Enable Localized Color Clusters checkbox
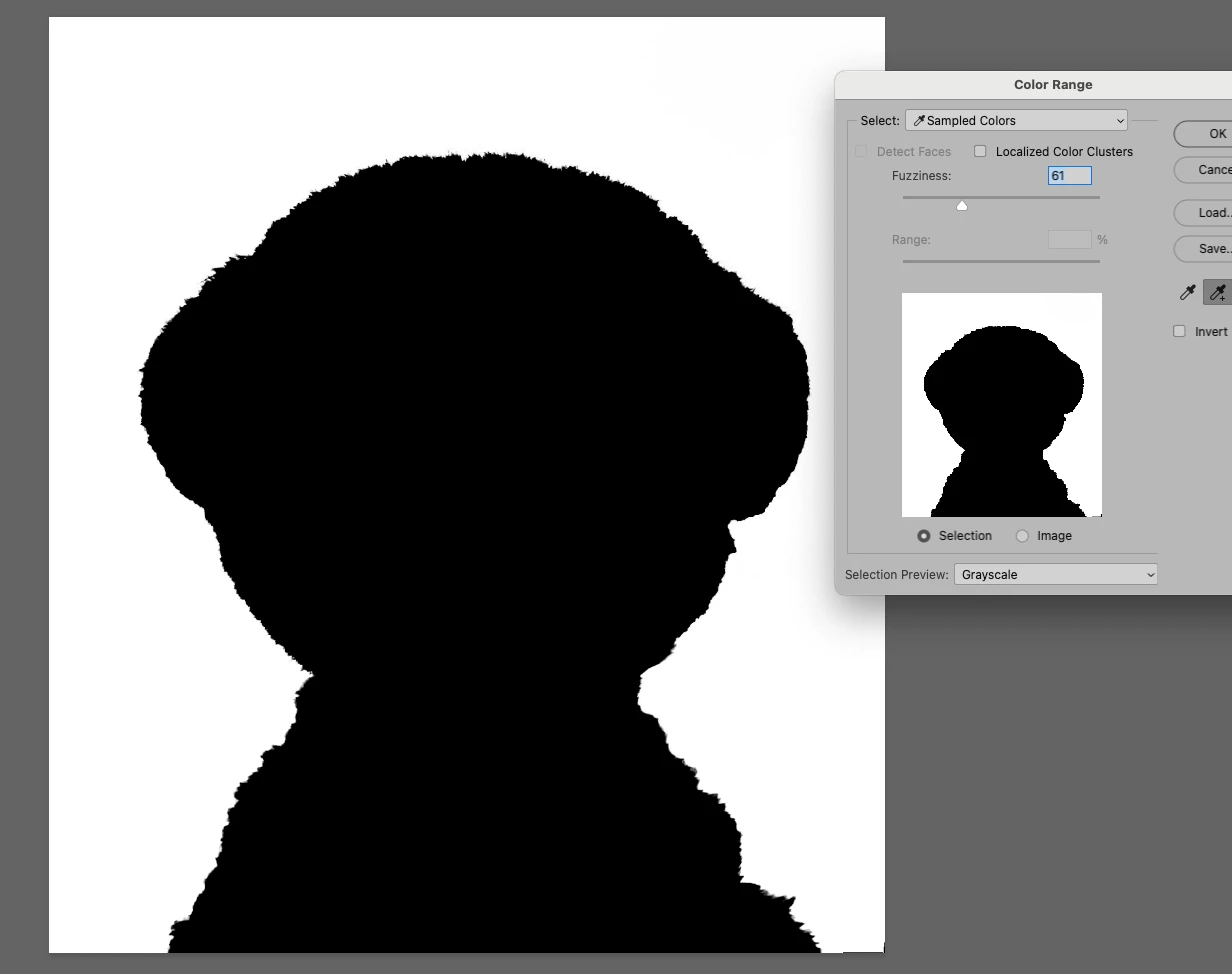The image size is (1232, 974). 980,151
